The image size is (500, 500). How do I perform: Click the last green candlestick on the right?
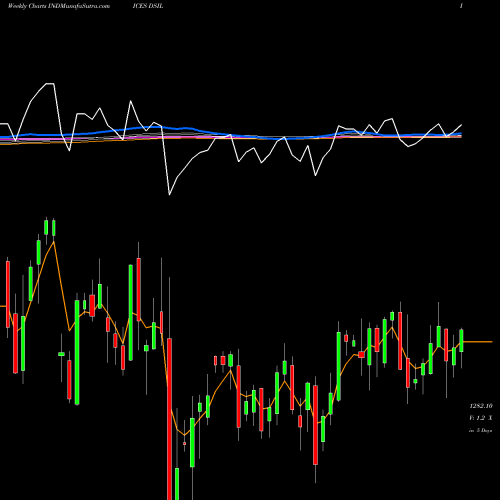(x=461, y=341)
